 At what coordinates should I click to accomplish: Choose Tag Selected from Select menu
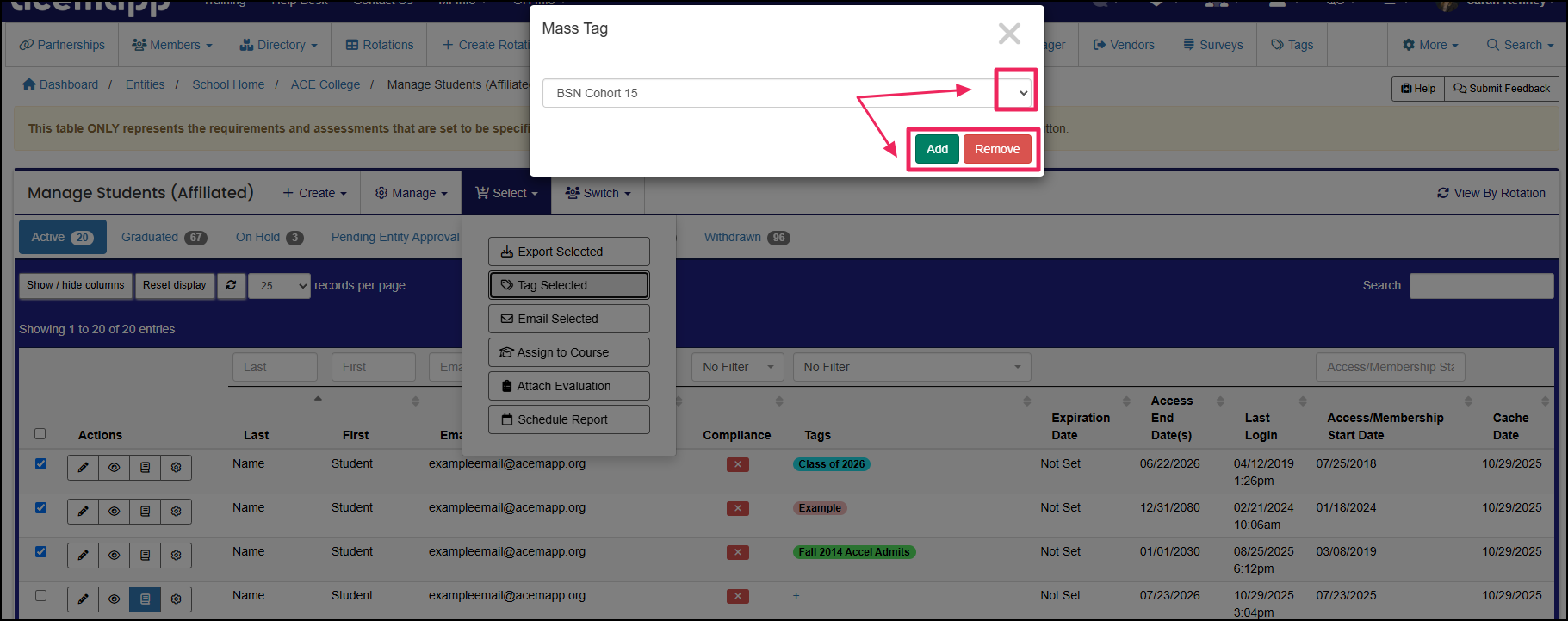pyautogui.click(x=569, y=285)
